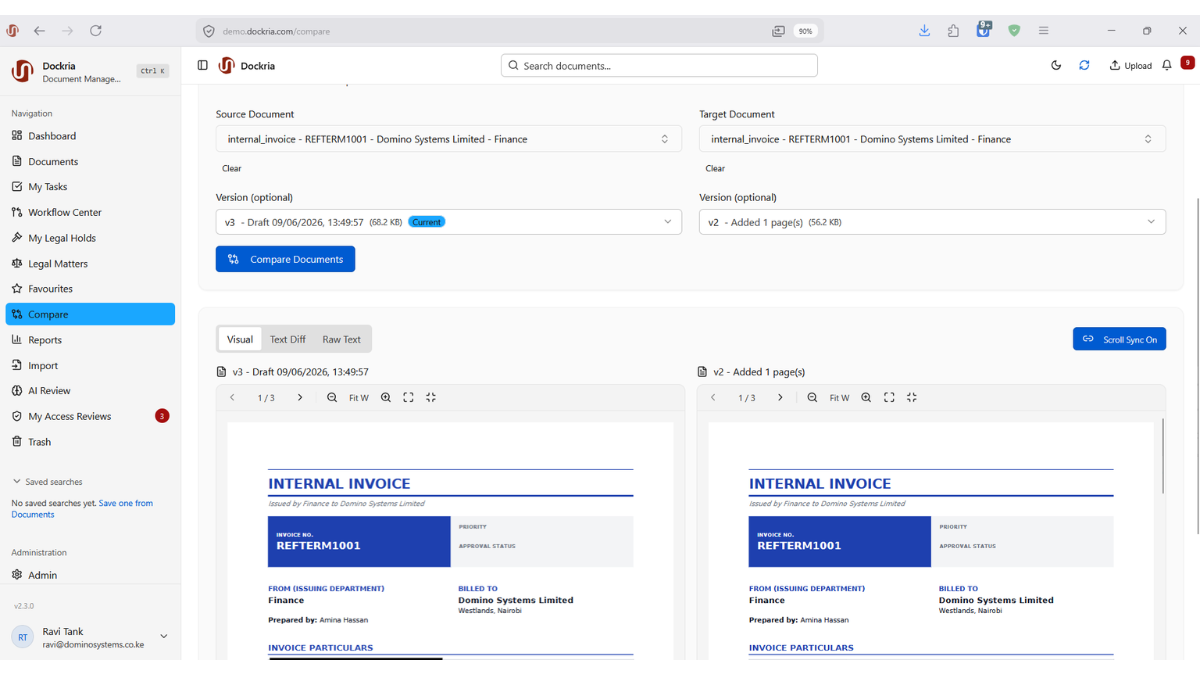Zoom in on the v2 viewer
The image size is (1200, 675).
(866, 397)
